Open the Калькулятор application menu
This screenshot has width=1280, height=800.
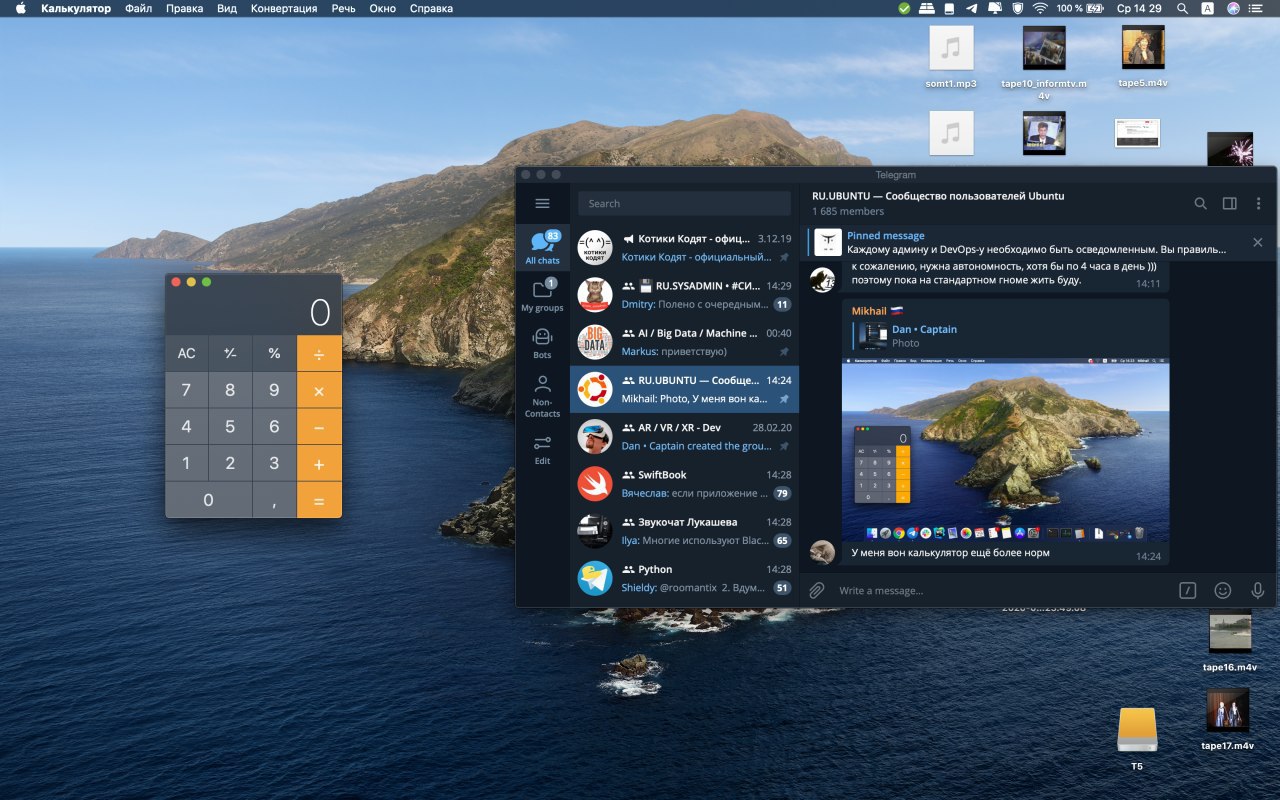pyautogui.click(x=76, y=8)
